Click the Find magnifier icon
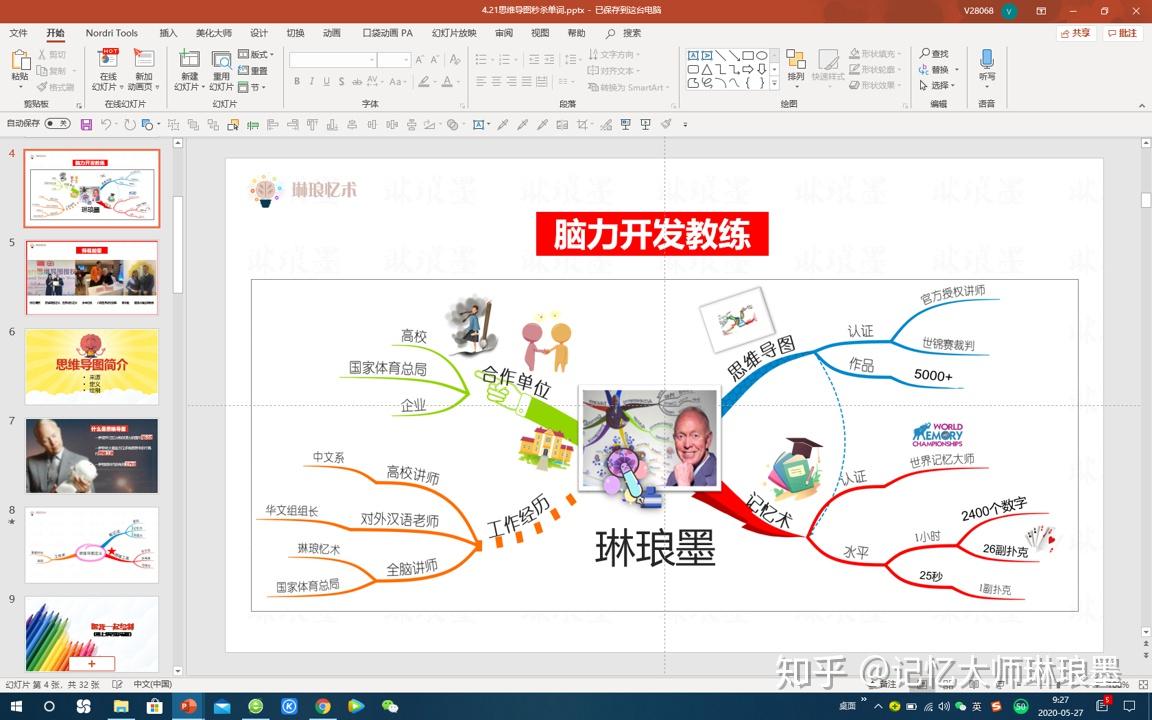The image size is (1152, 720). tap(924, 54)
